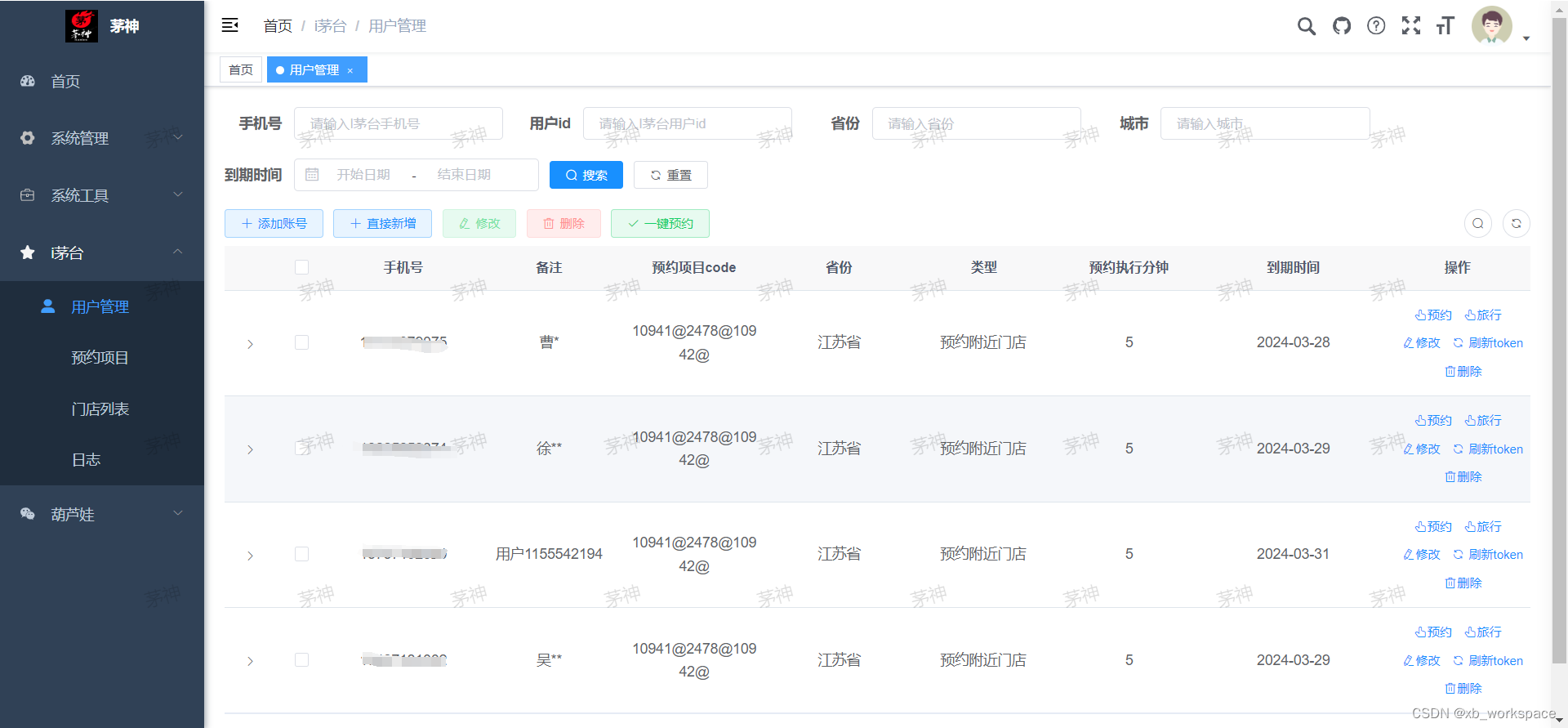
Task: Click 修改 for the 曹* row
Action: 1422,343
